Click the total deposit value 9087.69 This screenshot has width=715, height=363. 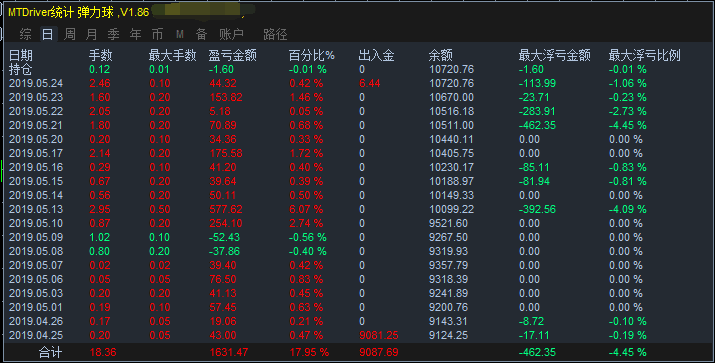click(x=379, y=352)
